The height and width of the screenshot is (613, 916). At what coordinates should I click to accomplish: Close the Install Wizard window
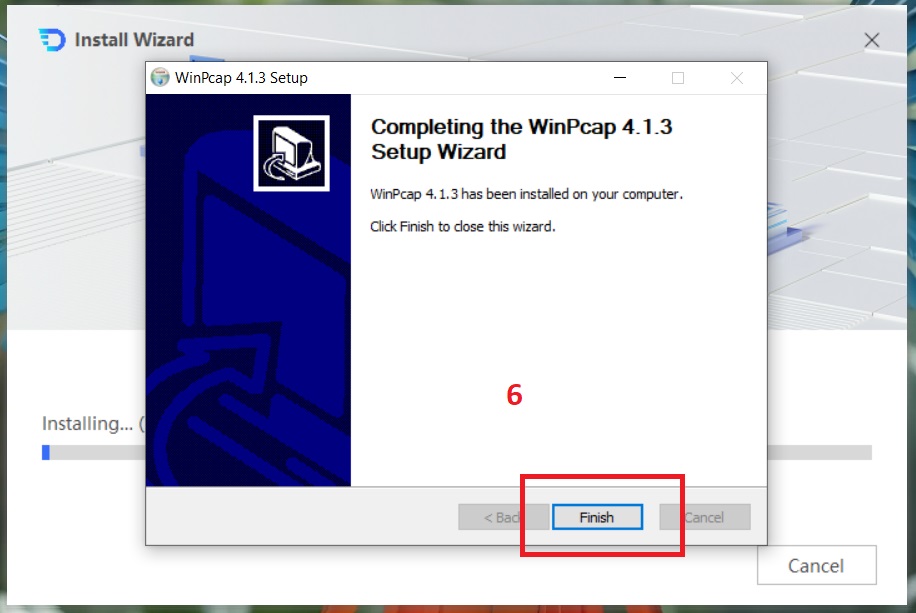click(x=872, y=40)
